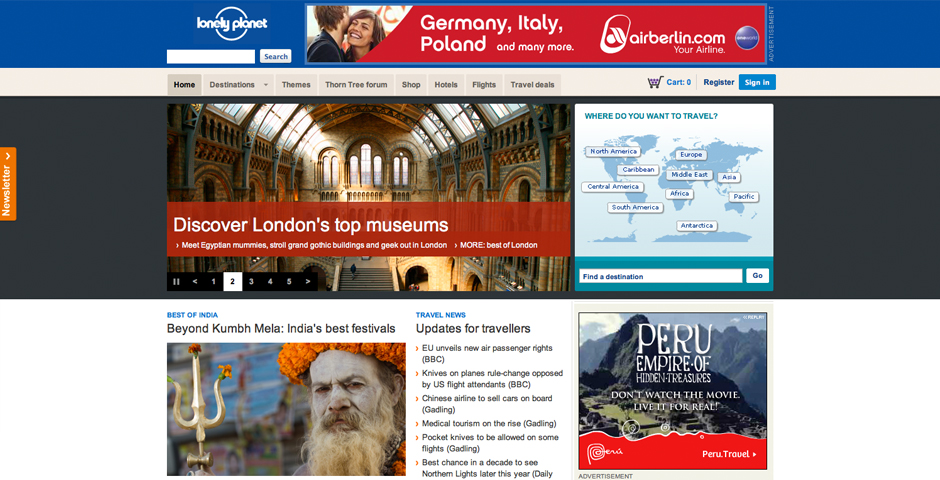Open MORE: best of London link
940x480 pixels.
(x=499, y=245)
